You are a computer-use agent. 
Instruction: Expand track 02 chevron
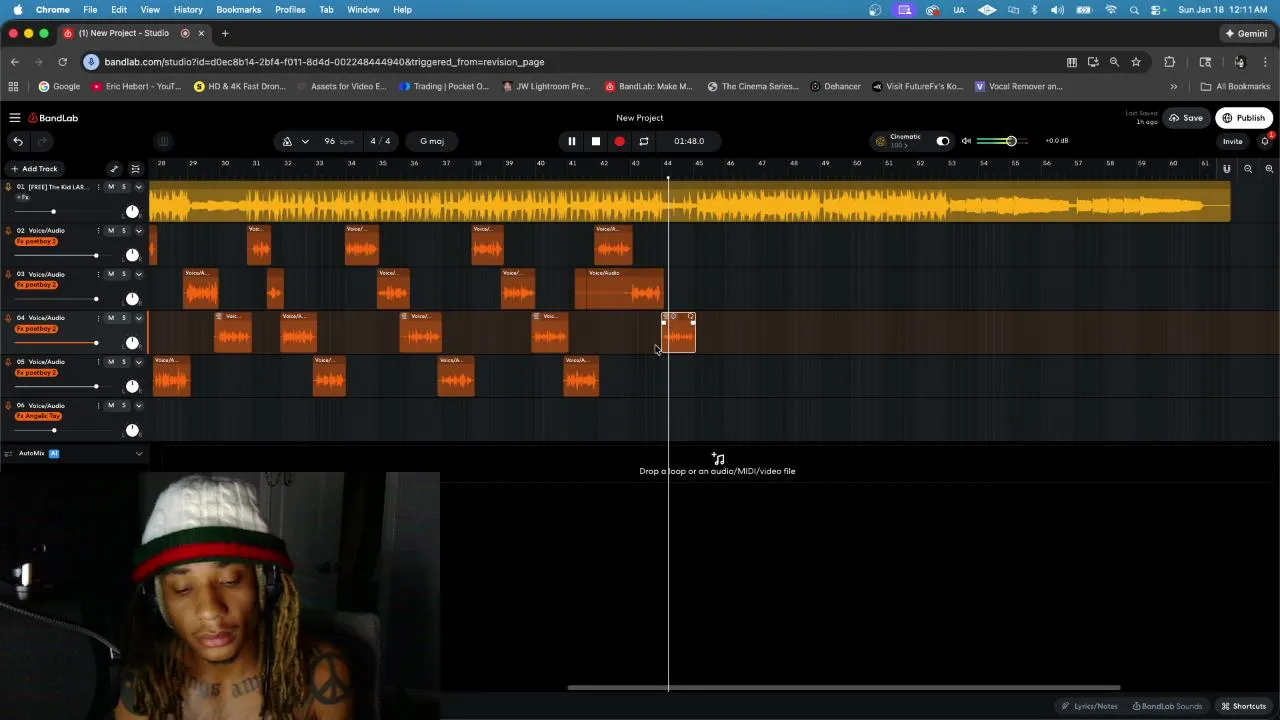(139, 231)
